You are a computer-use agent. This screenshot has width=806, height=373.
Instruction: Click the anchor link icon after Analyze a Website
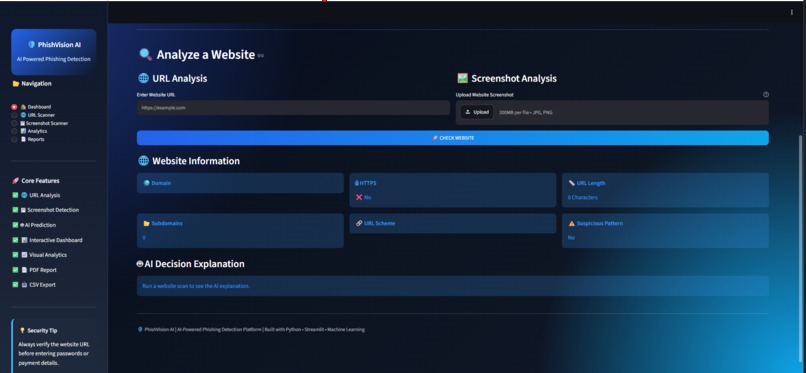(261, 55)
